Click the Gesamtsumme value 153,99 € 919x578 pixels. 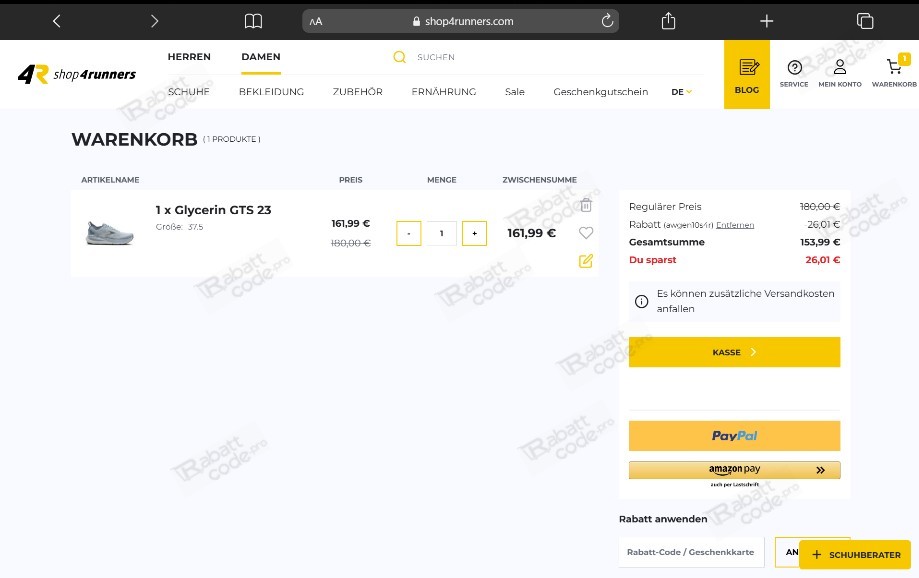820,242
